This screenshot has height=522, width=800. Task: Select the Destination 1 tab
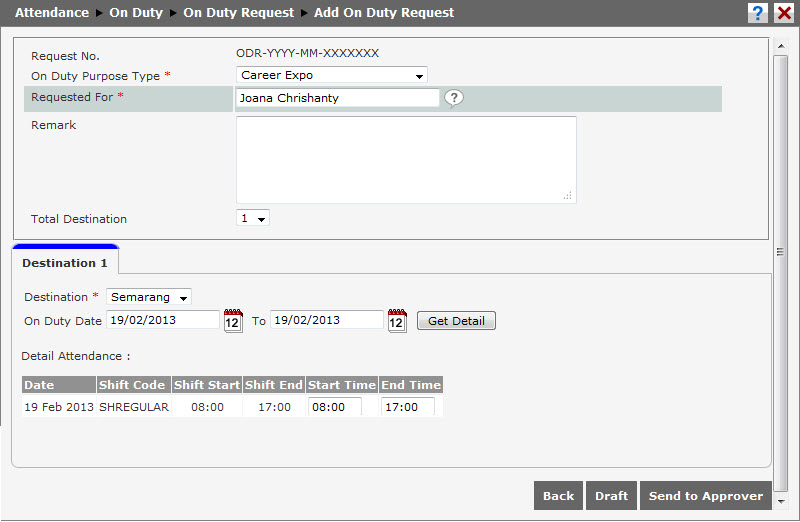65,263
